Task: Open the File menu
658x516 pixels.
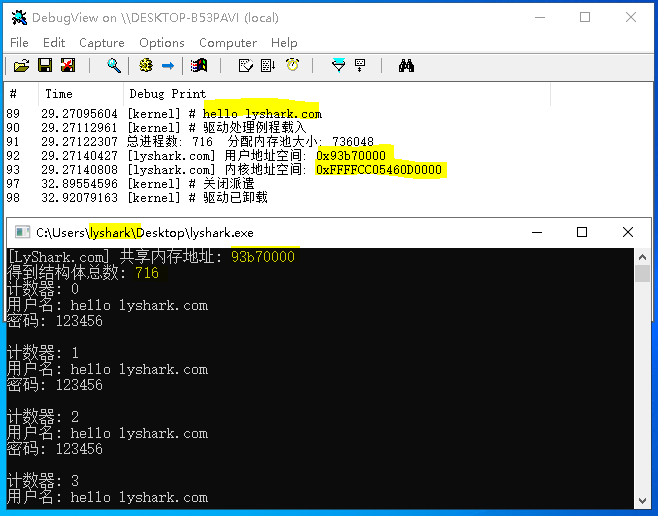Action: [19, 43]
